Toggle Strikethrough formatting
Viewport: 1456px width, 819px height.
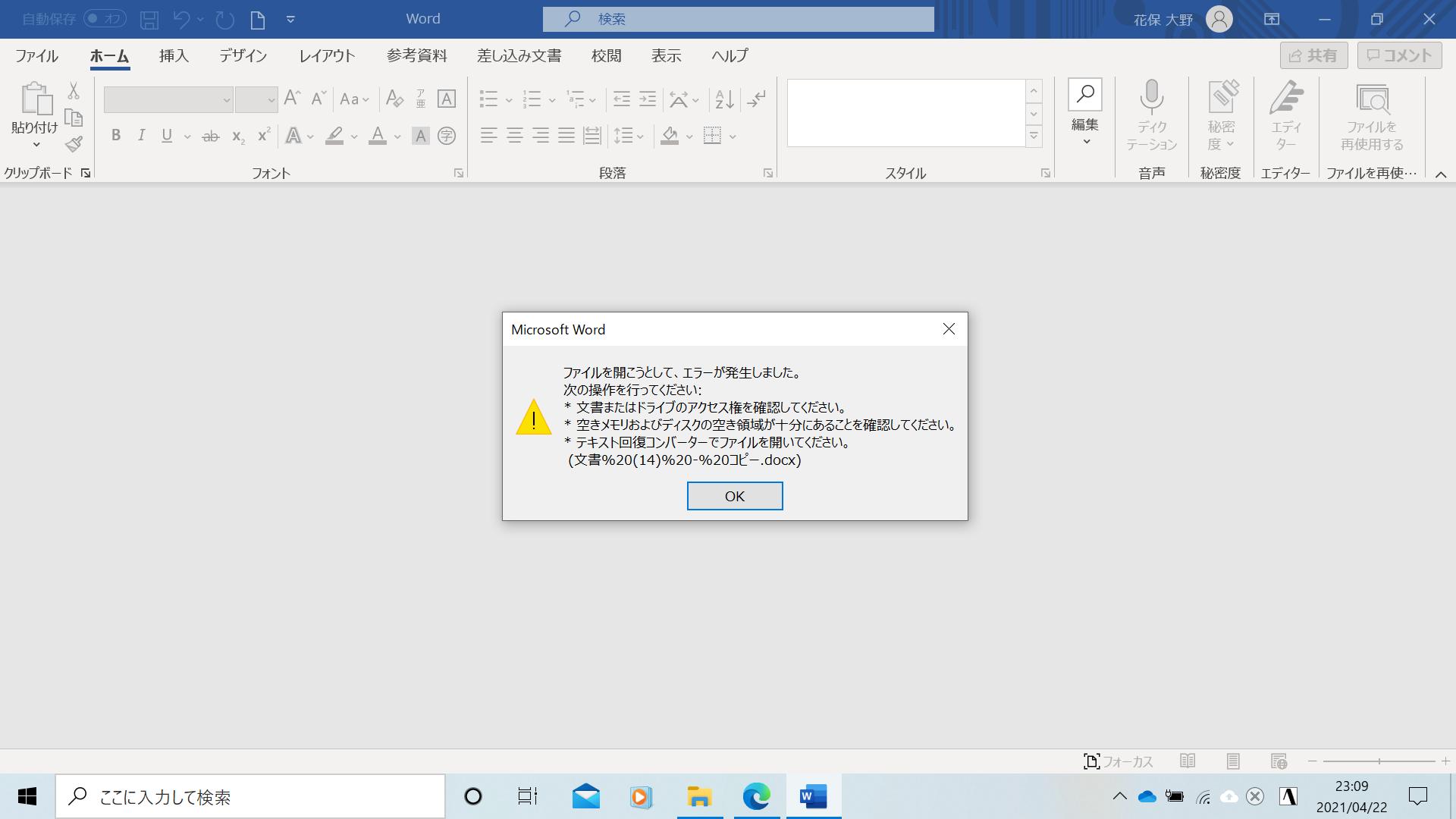211,136
